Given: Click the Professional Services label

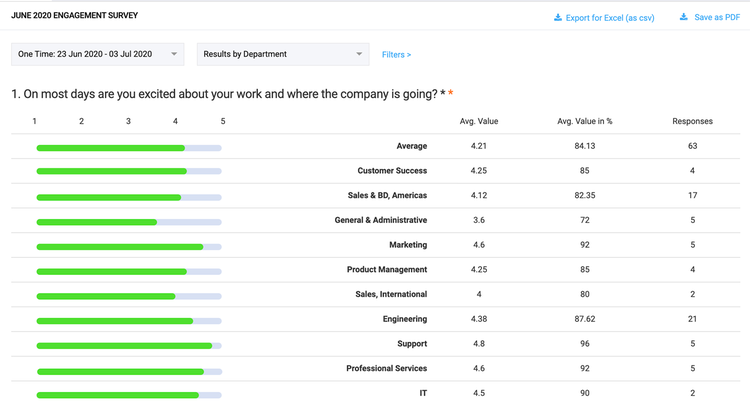Looking at the screenshot, I should coord(386,369).
